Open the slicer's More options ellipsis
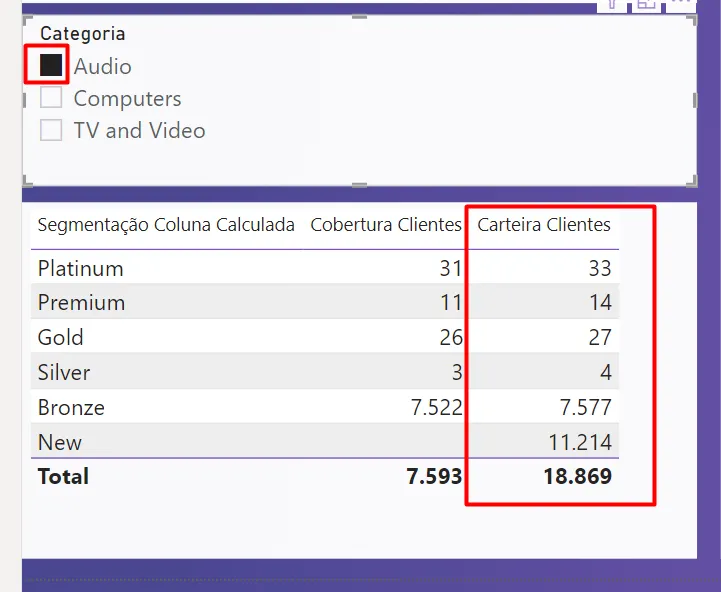The height and width of the screenshot is (592, 721). [x=682, y=3]
